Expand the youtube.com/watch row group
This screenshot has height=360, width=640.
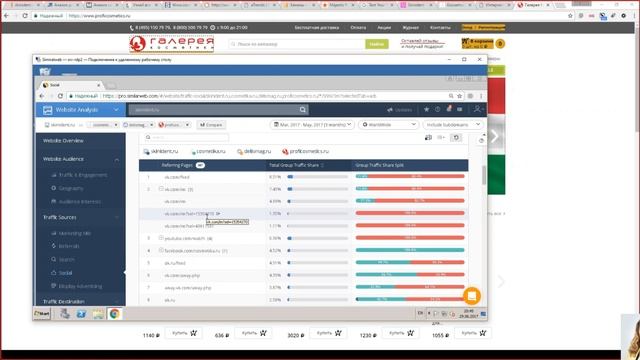161,238
